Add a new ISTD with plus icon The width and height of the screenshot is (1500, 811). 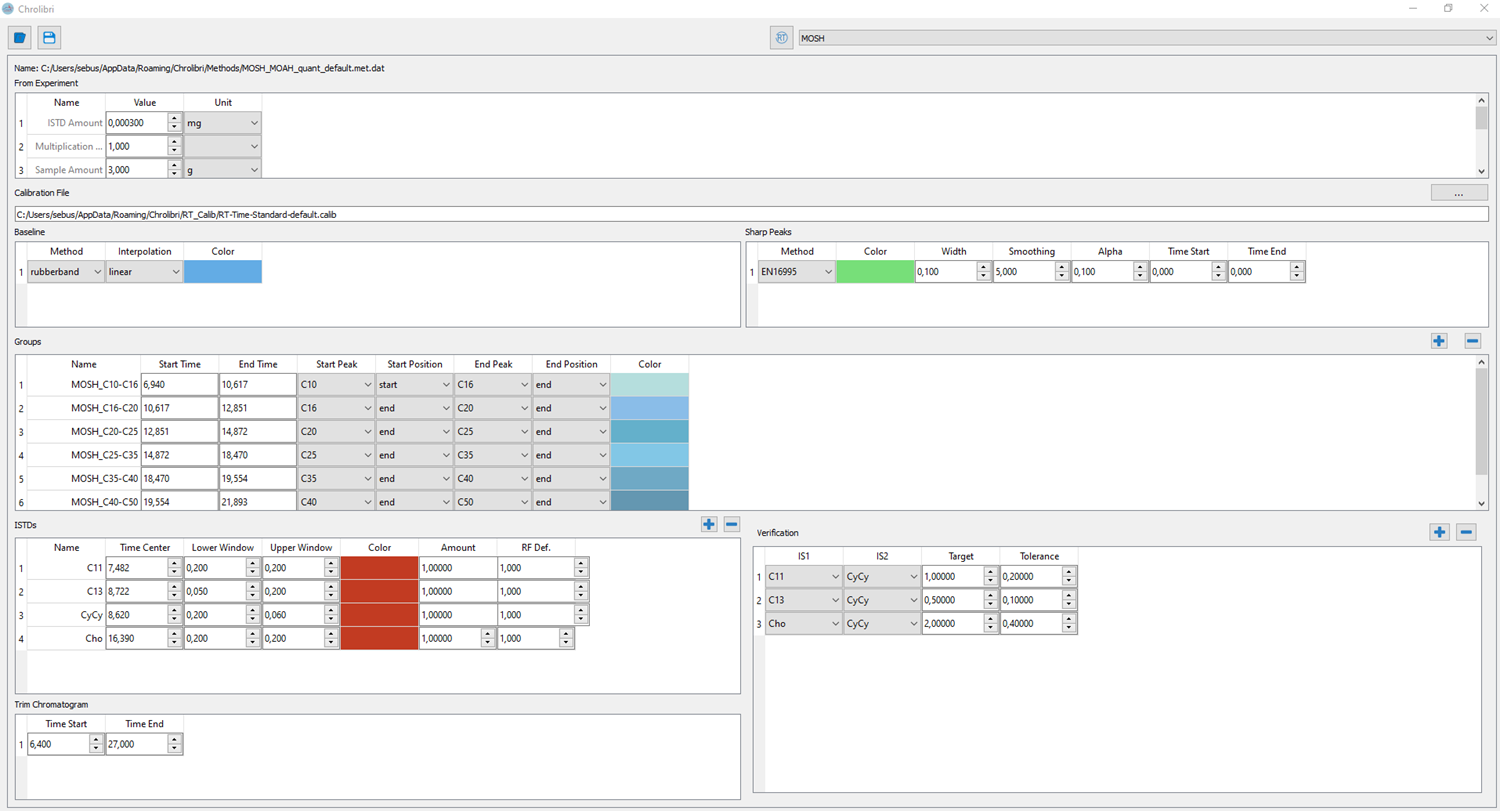click(709, 524)
